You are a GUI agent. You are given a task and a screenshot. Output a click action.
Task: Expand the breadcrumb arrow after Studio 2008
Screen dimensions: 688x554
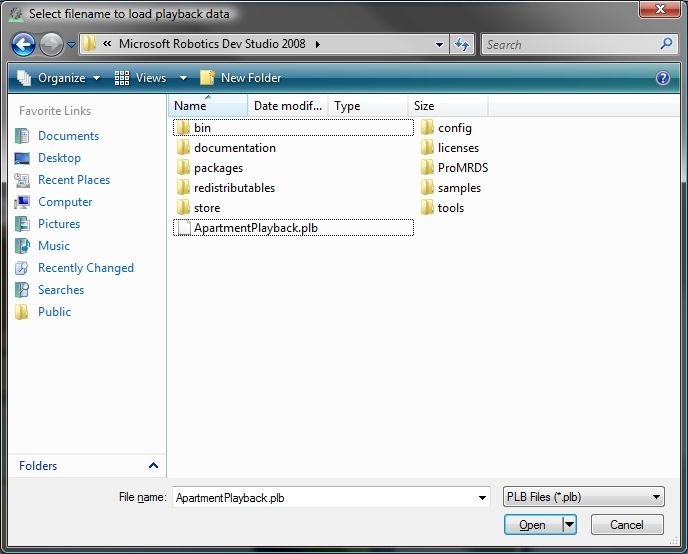coord(318,44)
